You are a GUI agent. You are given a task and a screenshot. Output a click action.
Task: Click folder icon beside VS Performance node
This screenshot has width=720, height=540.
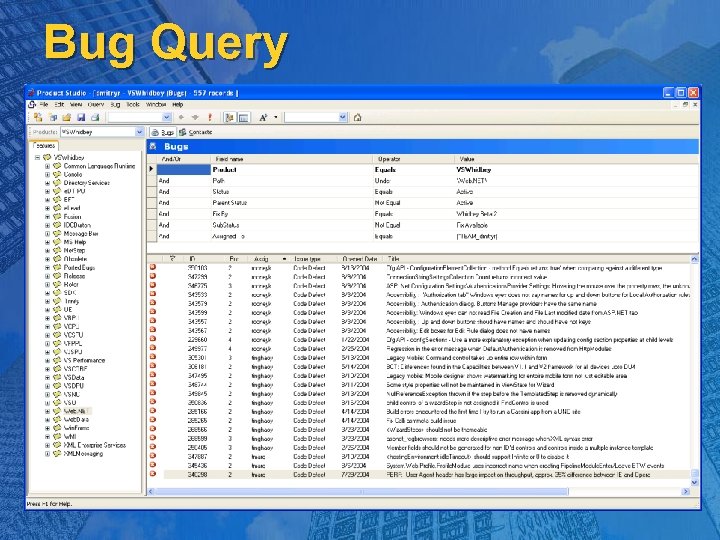[57, 360]
